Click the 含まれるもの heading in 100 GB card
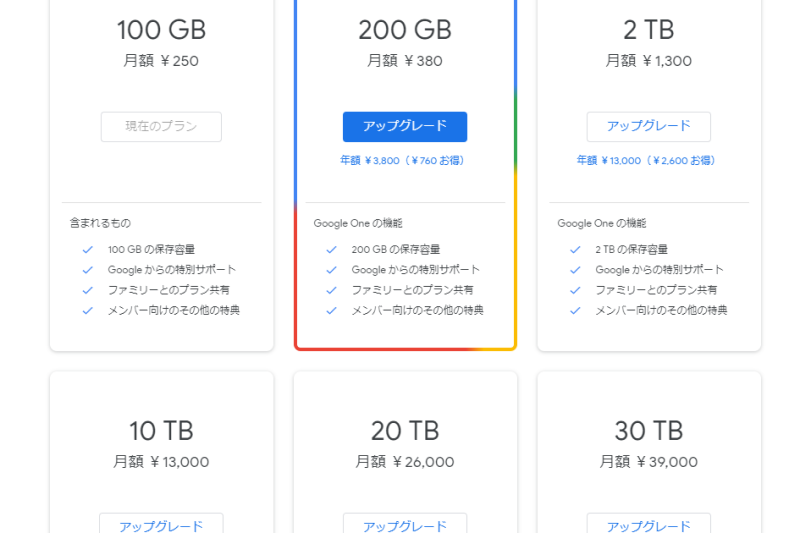Image resolution: width=800 pixels, height=533 pixels. [x=100, y=223]
